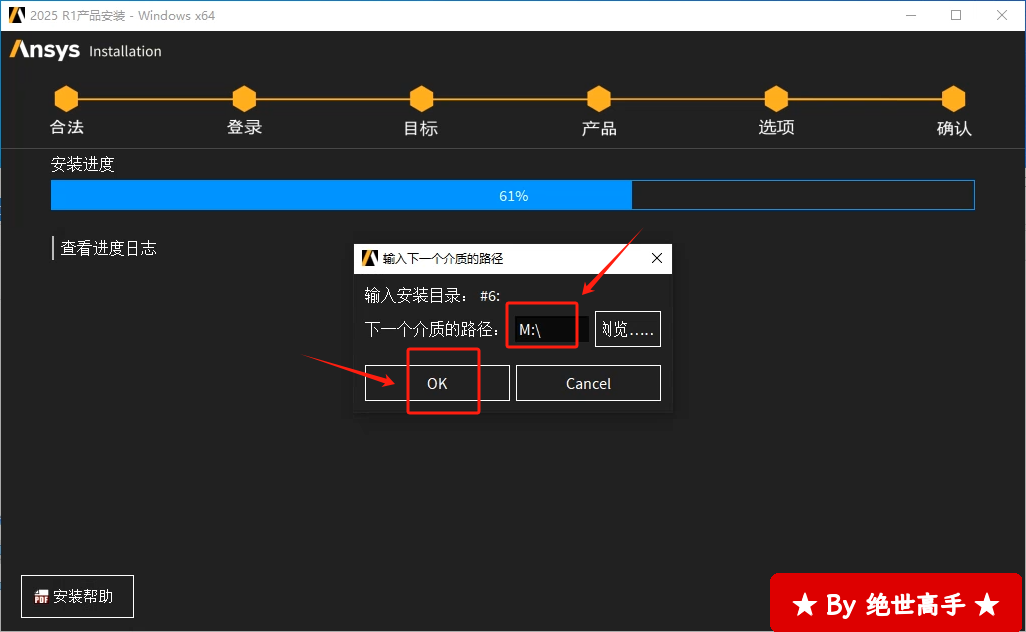The height and width of the screenshot is (632, 1026).
Task: Click the 61% installation progress bar
Action: 512,196
